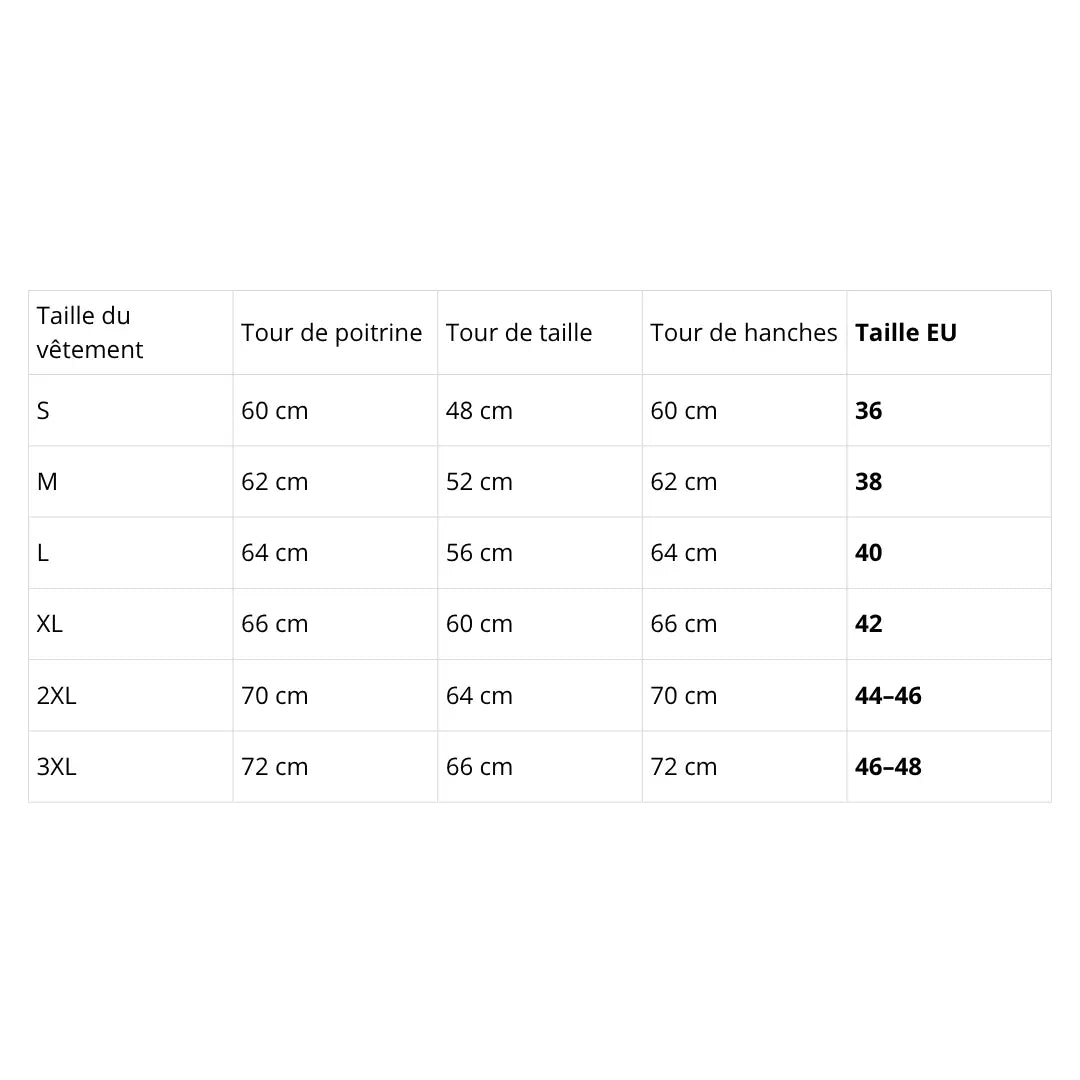Select the EU size 44–46 cell
1080x1080 pixels.
(888, 696)
